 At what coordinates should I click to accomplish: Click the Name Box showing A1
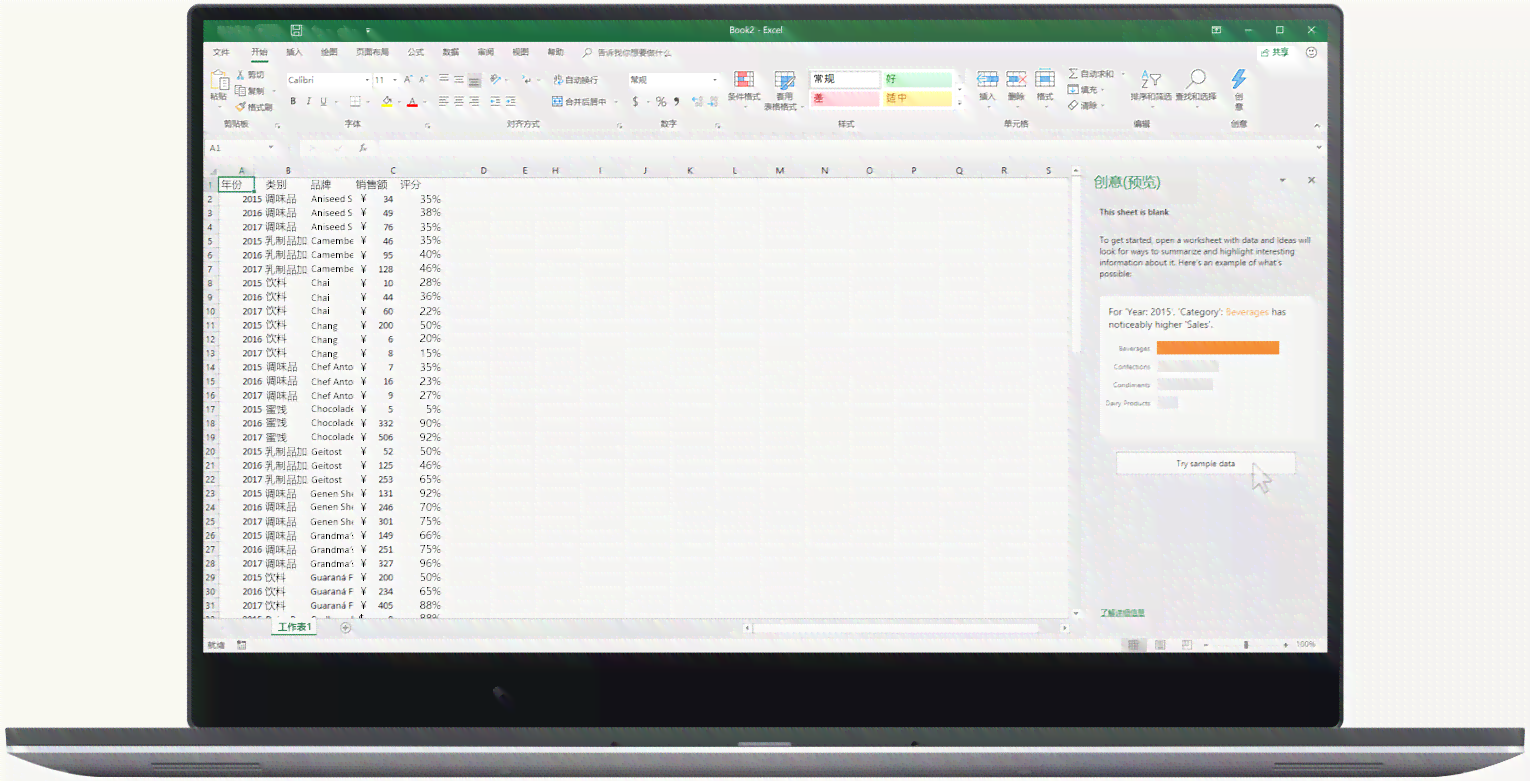coord(240,148)
